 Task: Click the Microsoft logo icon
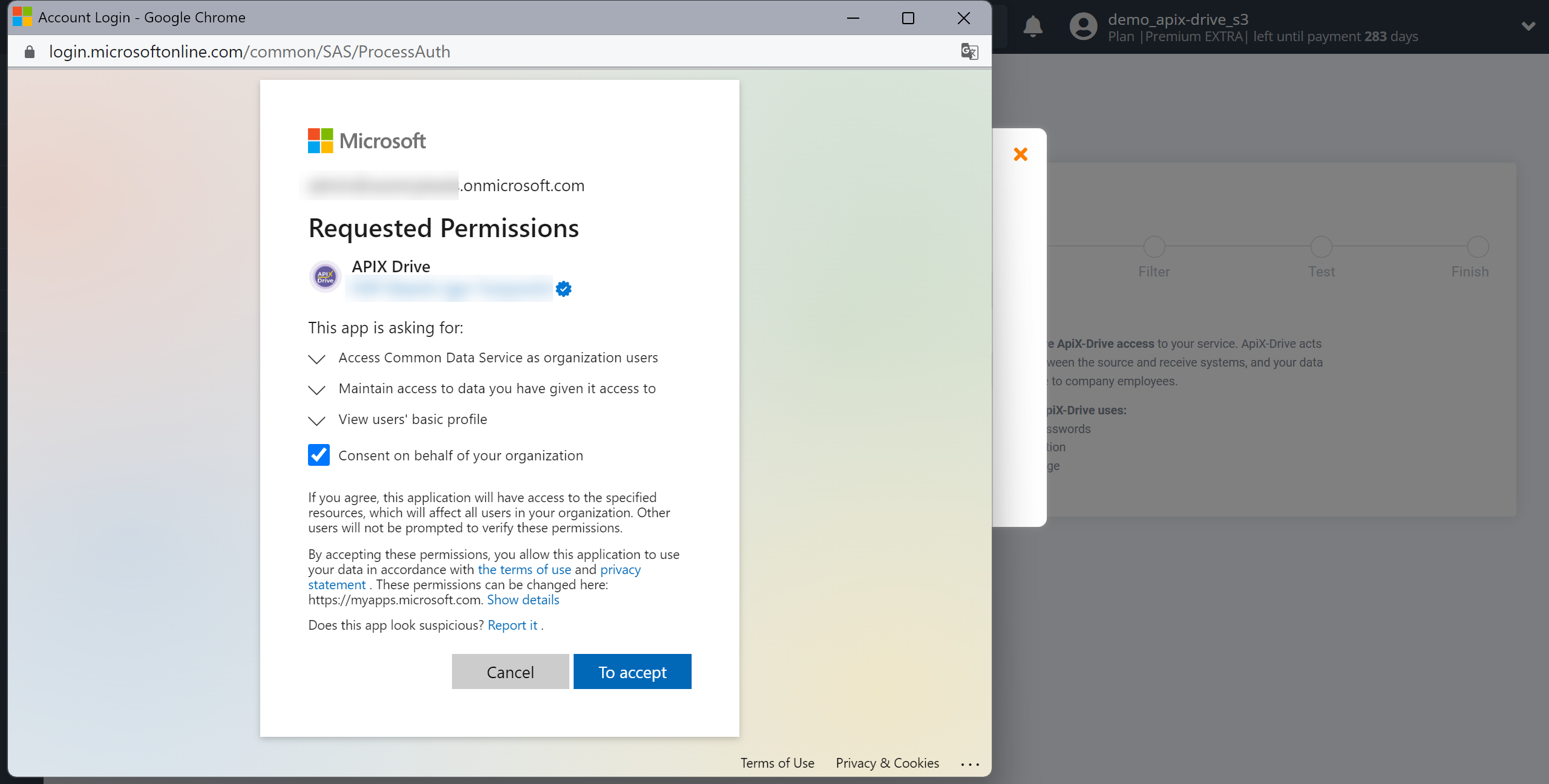[318, 142]
